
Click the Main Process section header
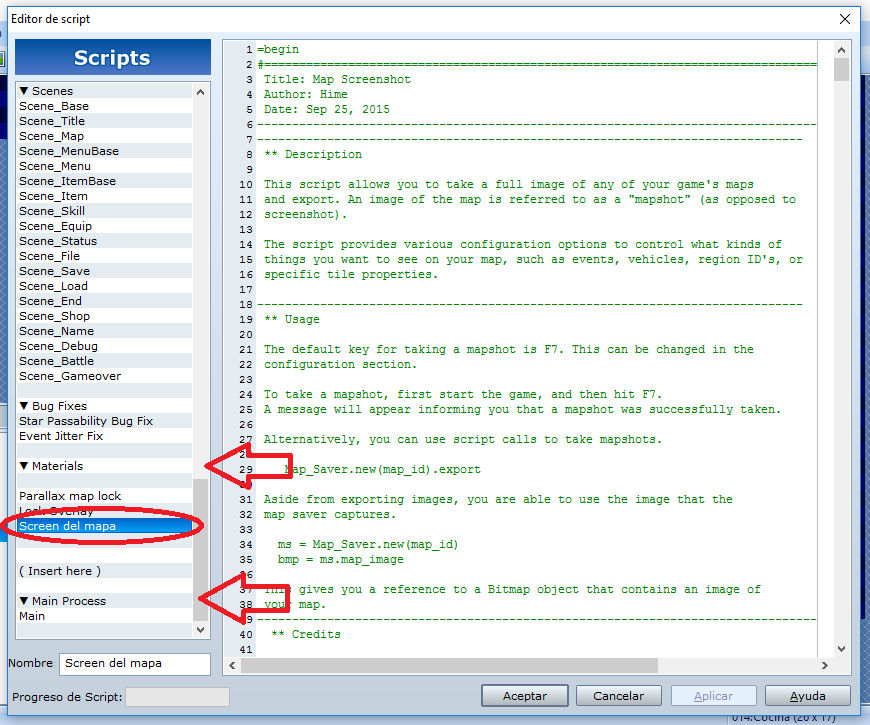(x=105, y=601)
